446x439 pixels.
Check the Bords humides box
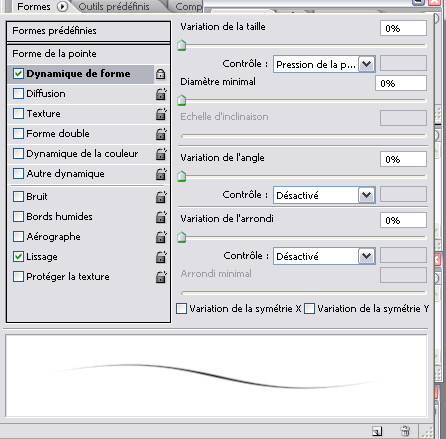point(18,217)
